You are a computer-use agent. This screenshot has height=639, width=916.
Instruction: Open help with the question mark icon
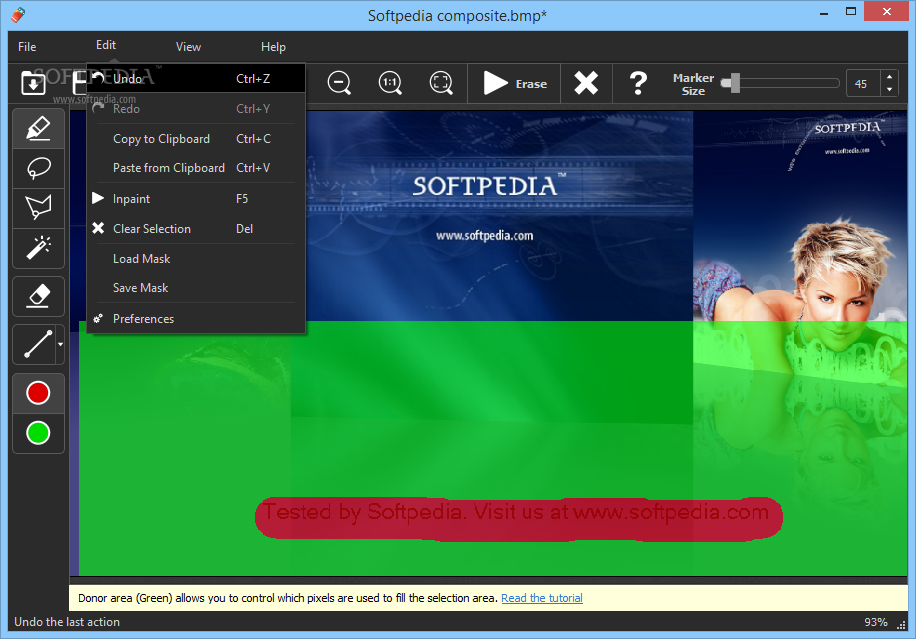638,83
